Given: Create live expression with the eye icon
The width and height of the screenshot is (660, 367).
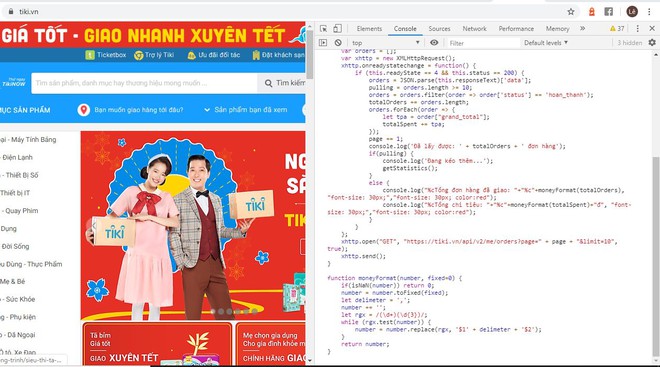Looking at the screenshot, I should 434,43.
